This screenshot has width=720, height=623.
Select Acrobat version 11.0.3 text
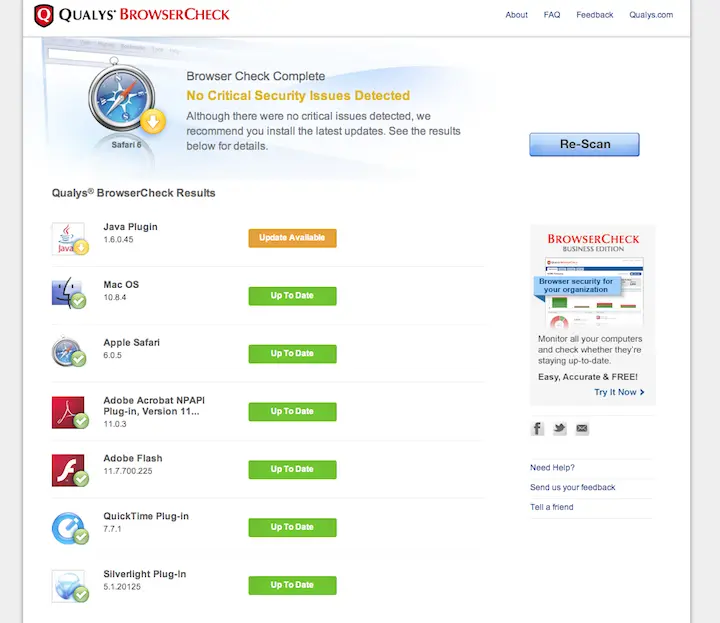pyautogui.click(x=115, y=424)
